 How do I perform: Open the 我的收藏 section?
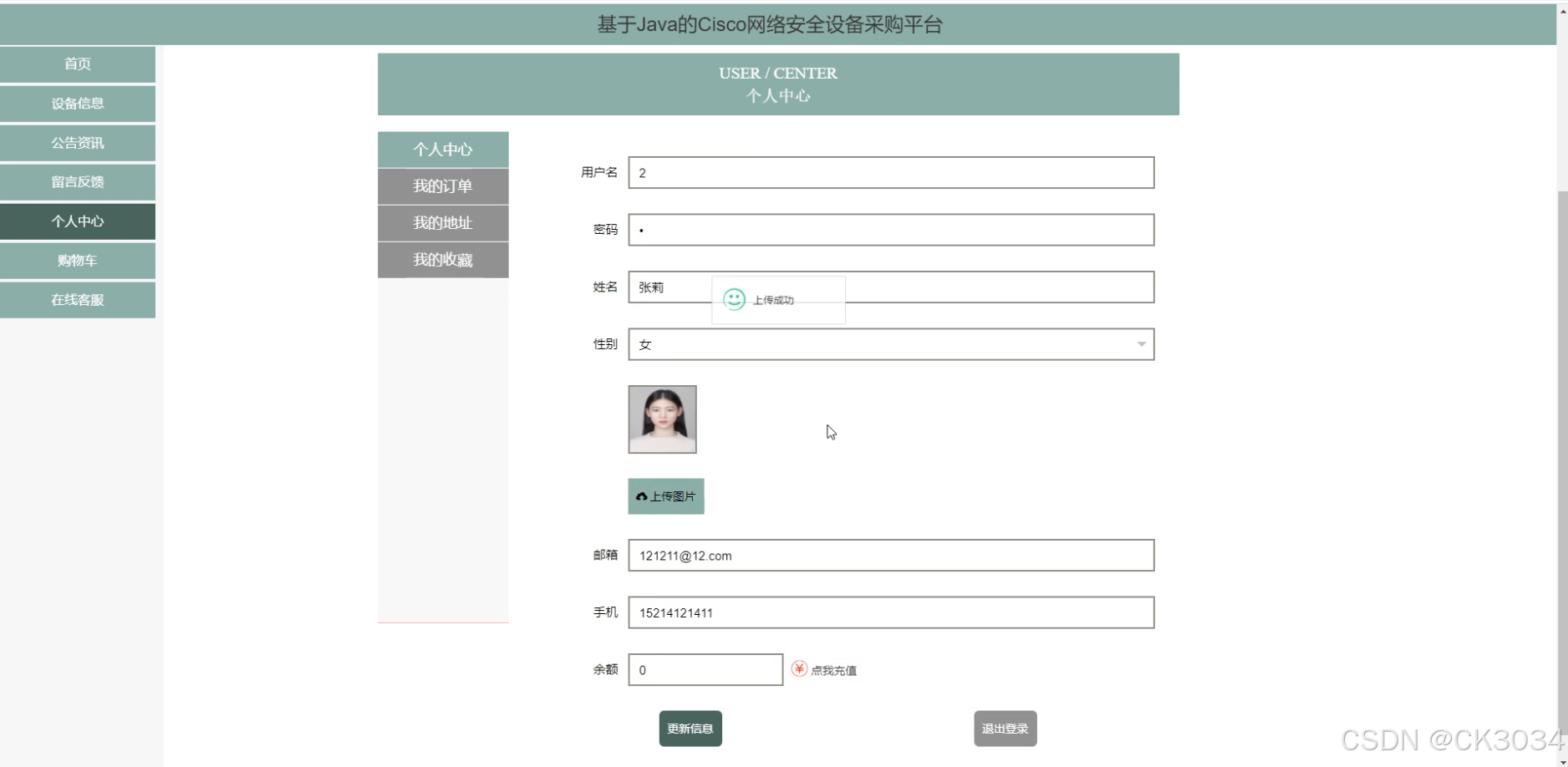tap(442, 260)
